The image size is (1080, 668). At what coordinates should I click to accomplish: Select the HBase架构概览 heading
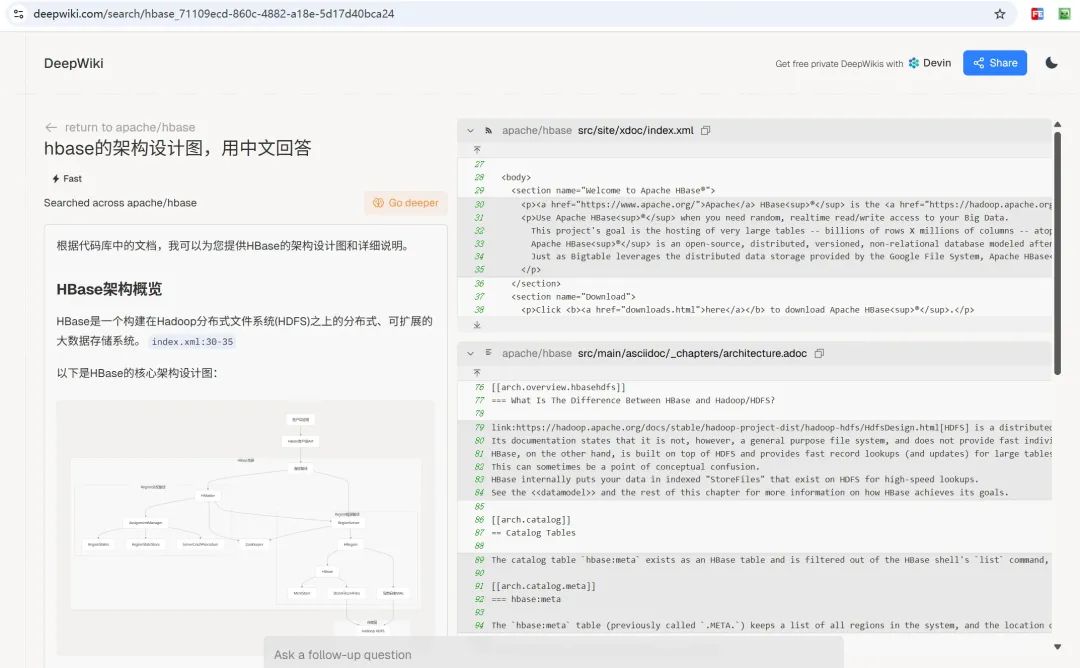109,289
